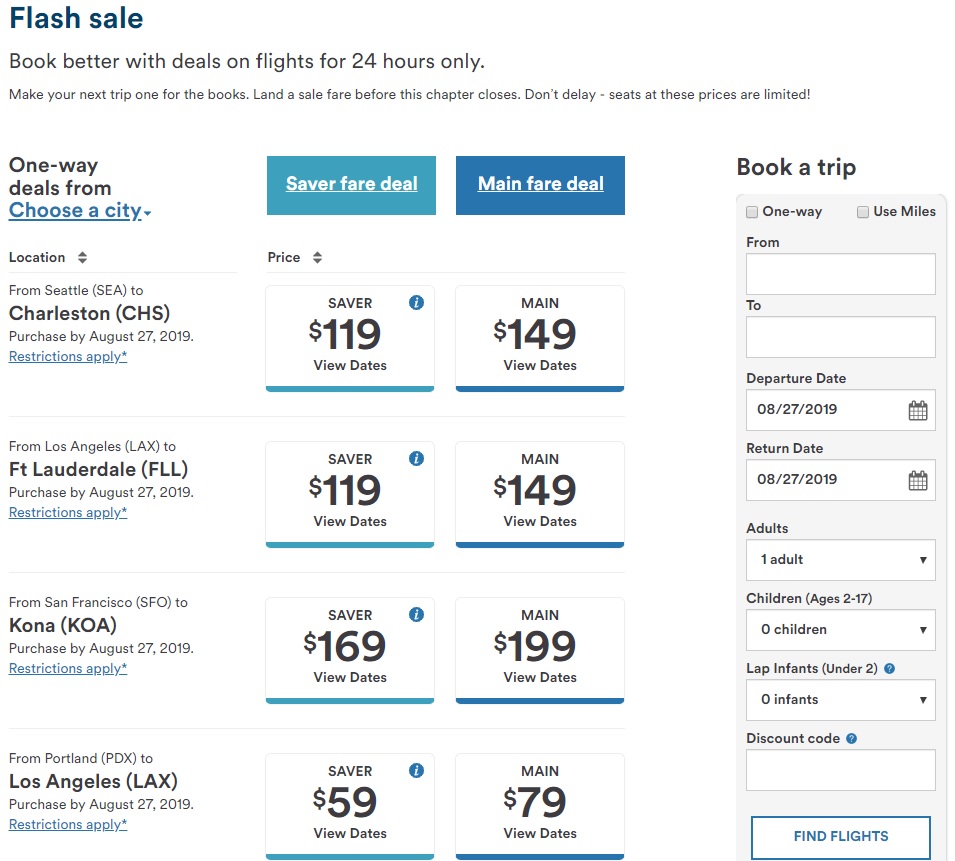
Task: Check the Use Miles checkbox
Action: tap(863, 212)
